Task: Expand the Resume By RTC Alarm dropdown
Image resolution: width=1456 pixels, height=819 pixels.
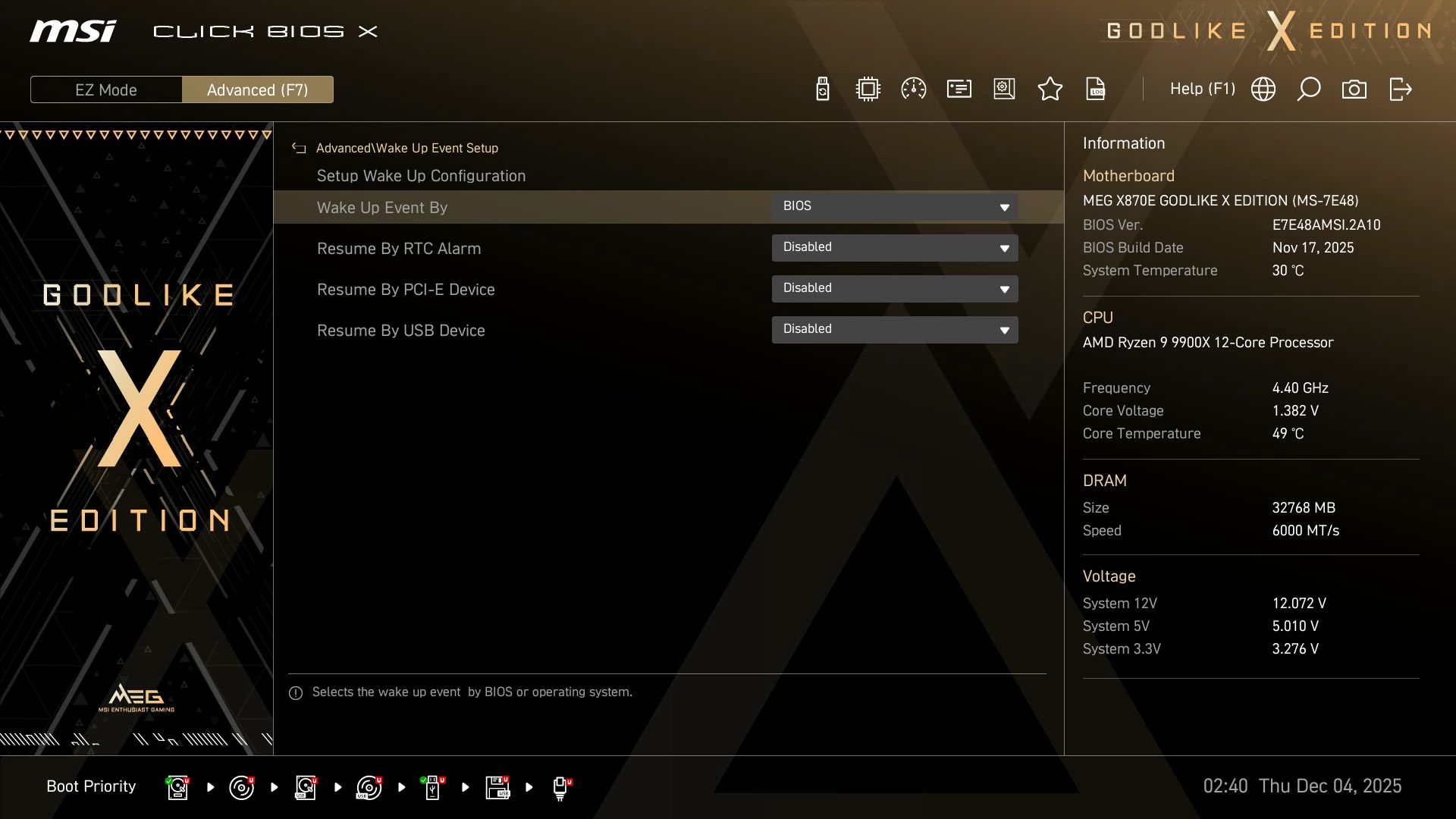Action: pos(1004,248)
